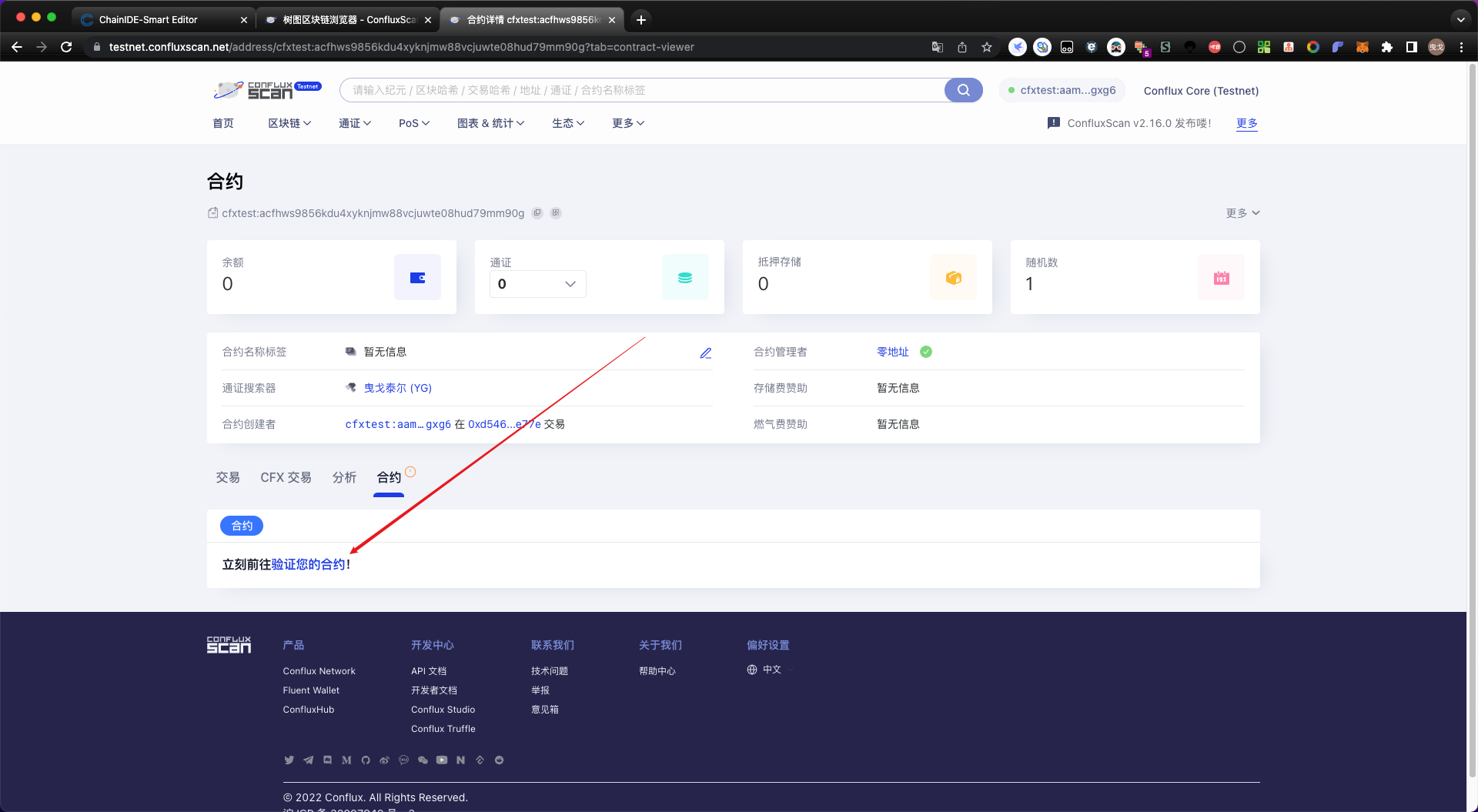Click the blue 合约 pill button

pos(242,526)
